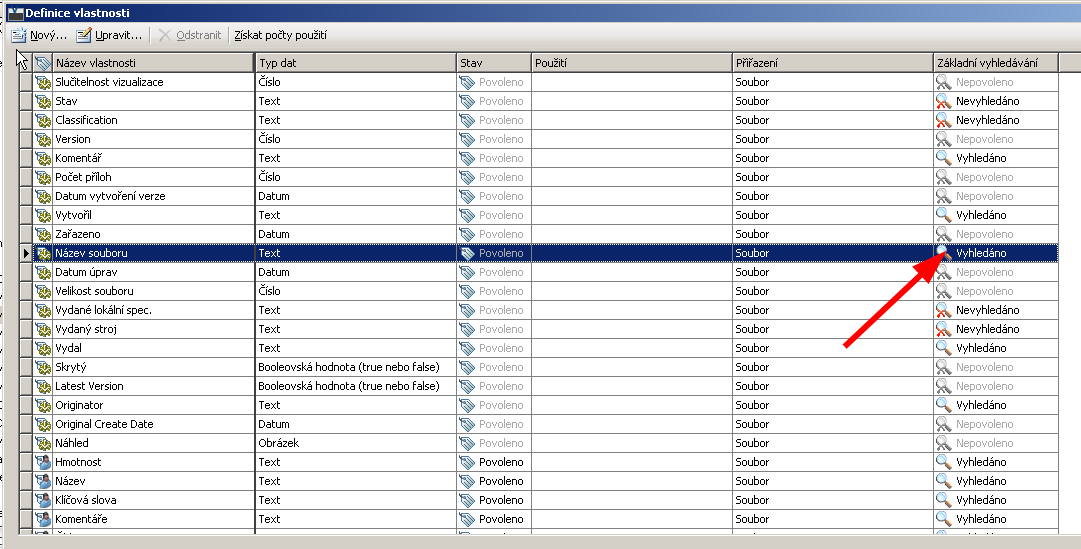Click Získat počty použití

tap(280, 35)
